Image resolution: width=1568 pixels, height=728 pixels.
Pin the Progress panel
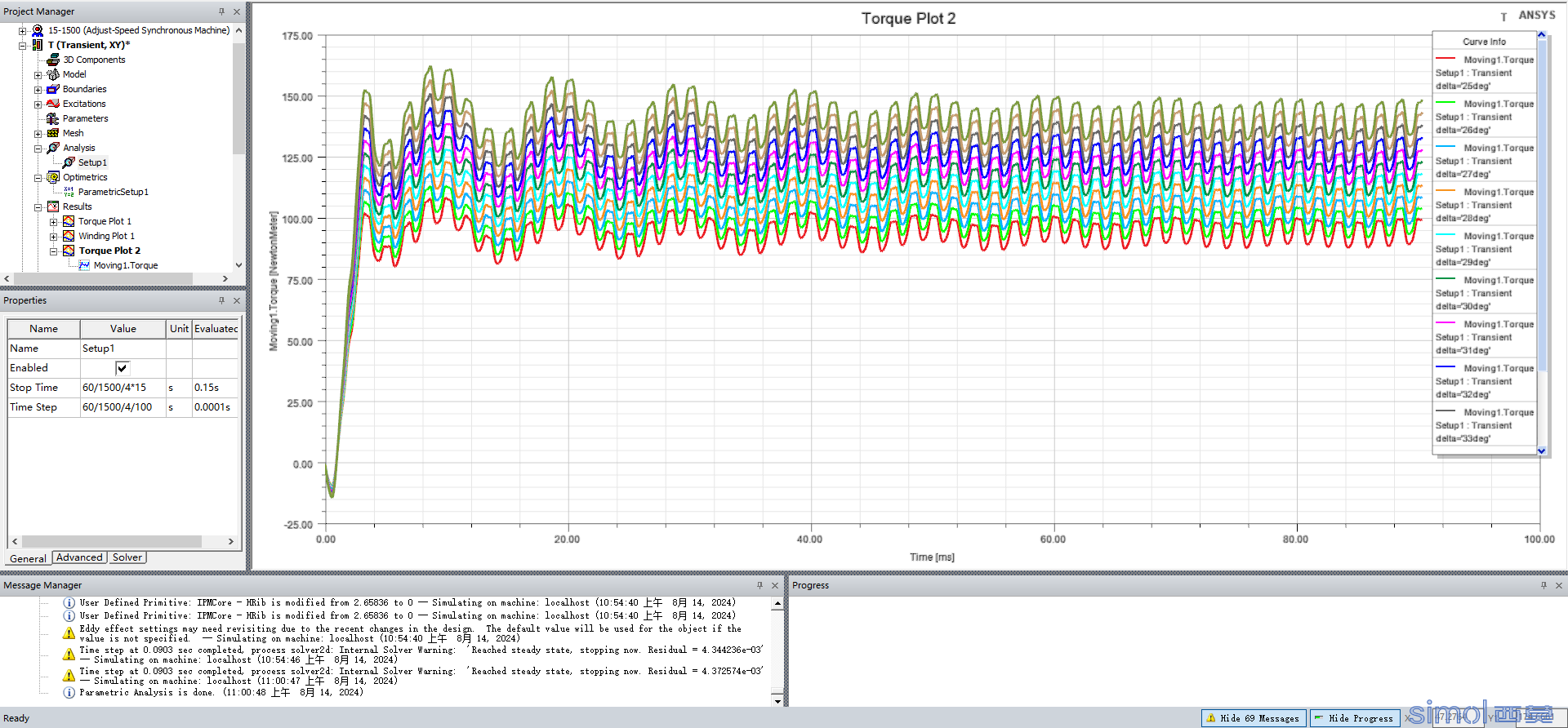(x=1543, y=585)
